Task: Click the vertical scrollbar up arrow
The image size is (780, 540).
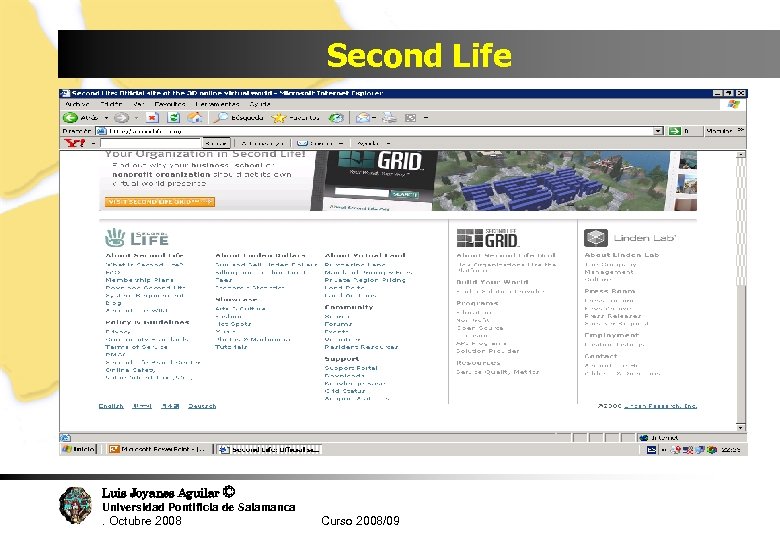Action: [x=741, y=155]
